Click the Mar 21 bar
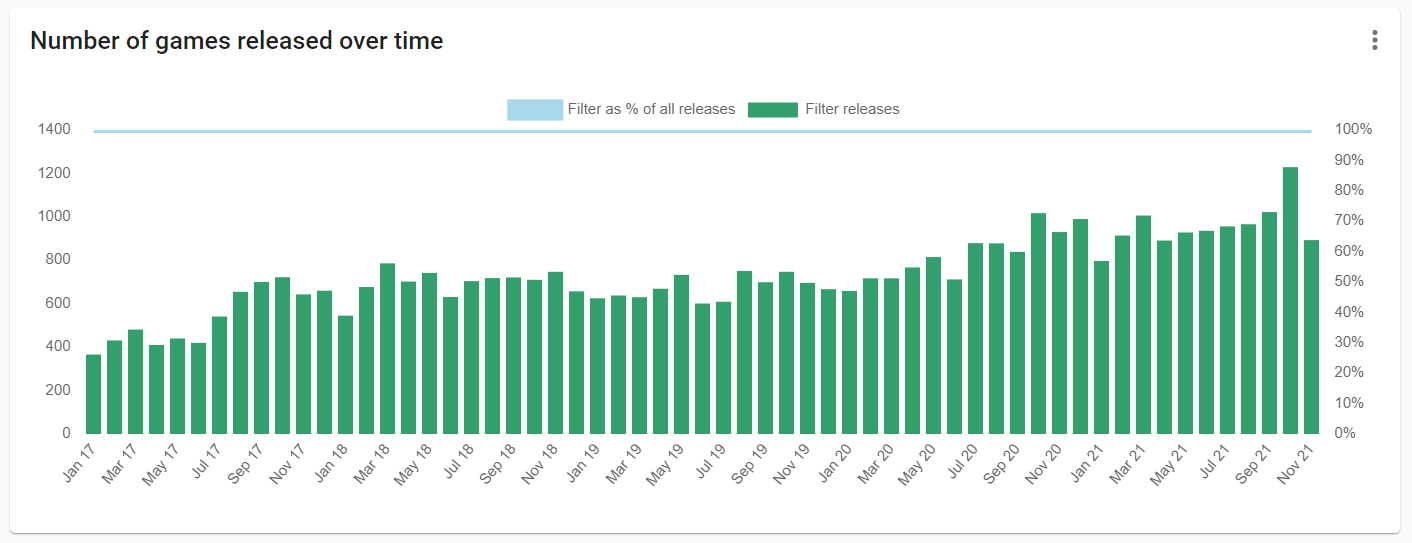 (x=1143, y=325)
